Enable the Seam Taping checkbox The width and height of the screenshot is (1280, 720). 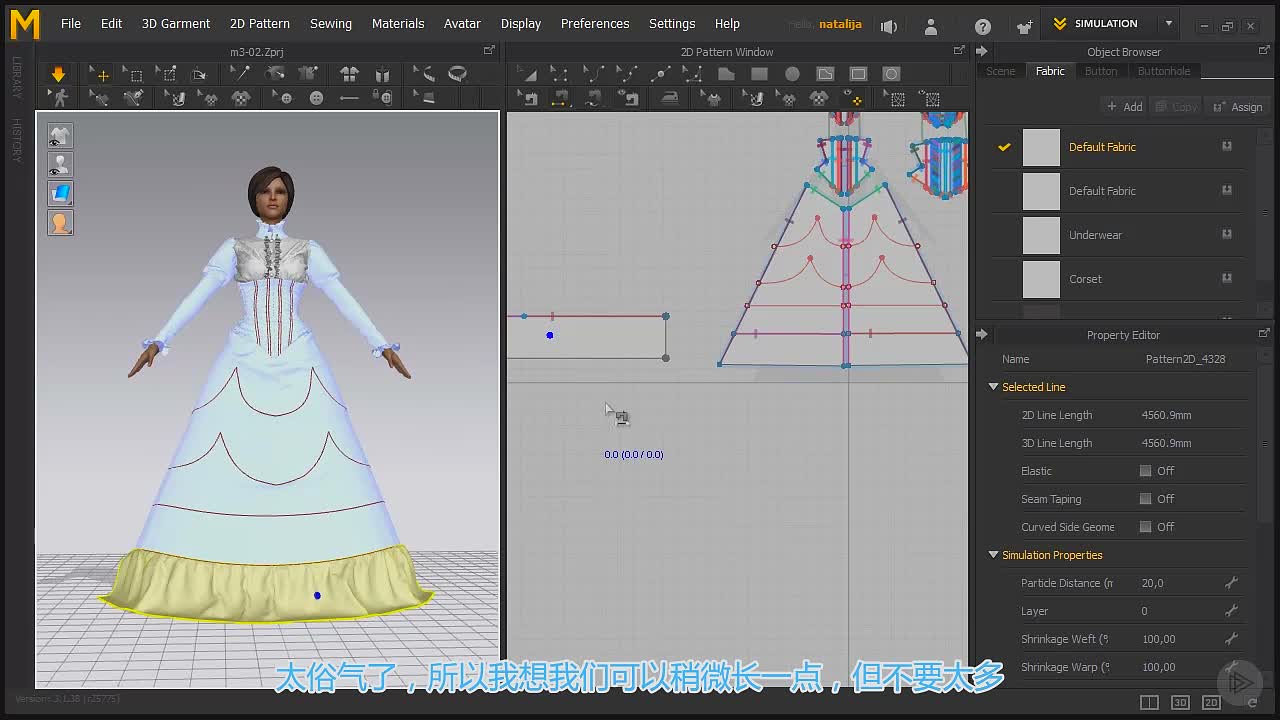[1145, 499]
